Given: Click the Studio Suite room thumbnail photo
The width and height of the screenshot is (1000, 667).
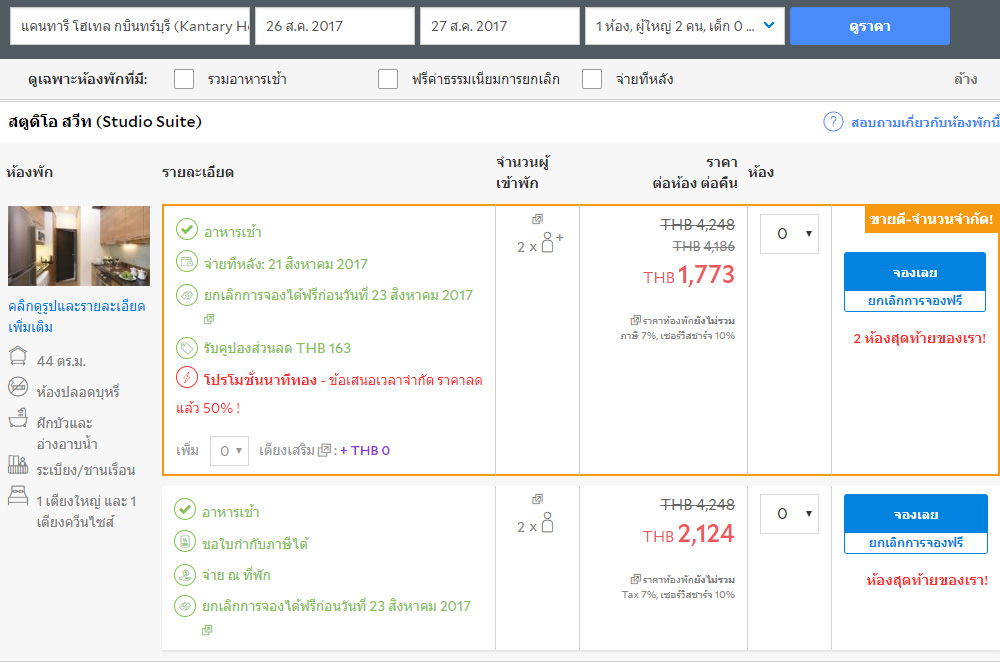Looking at the screenshot, I should [x=79, y=246].
